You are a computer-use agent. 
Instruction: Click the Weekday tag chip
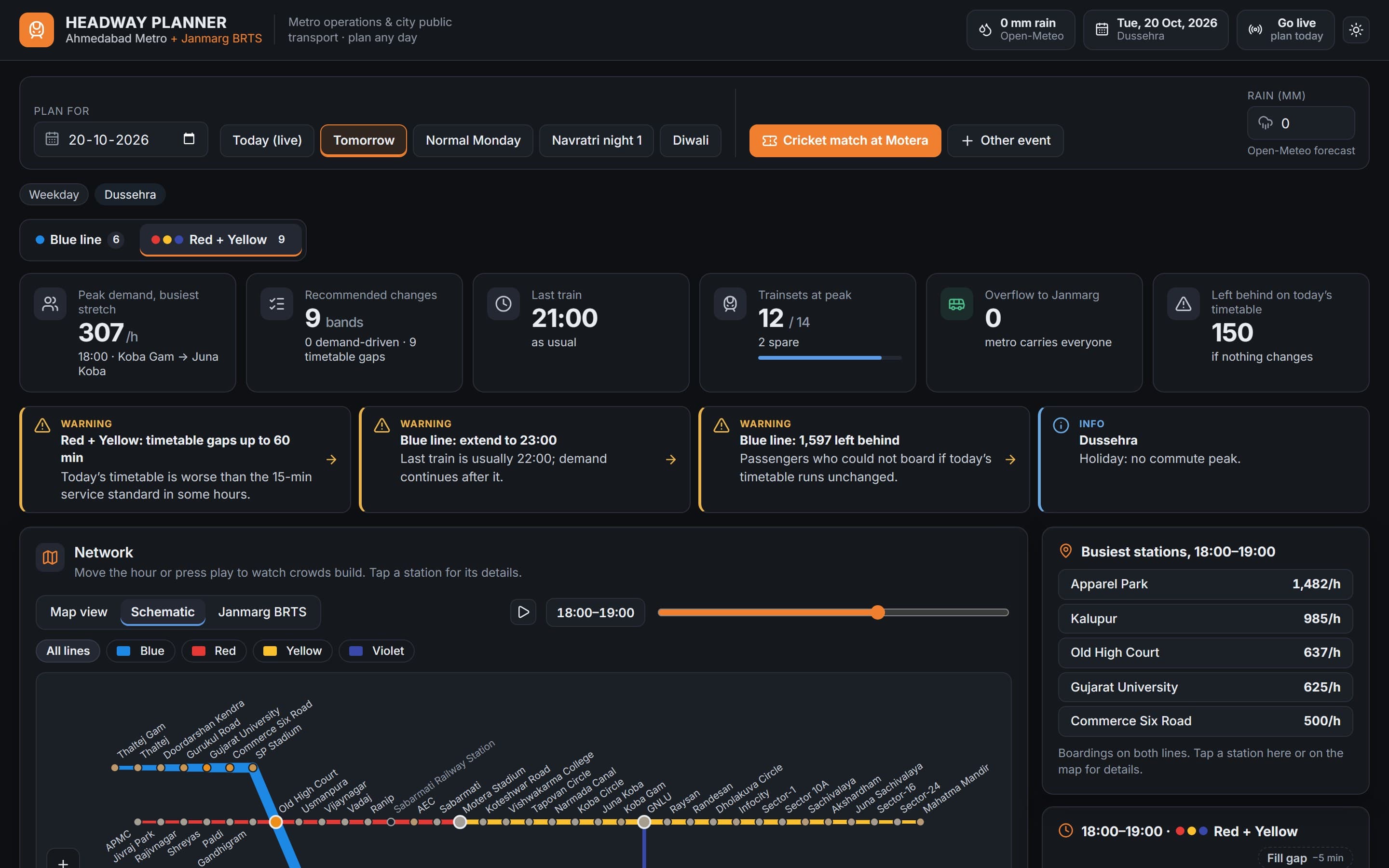[54, 195]
